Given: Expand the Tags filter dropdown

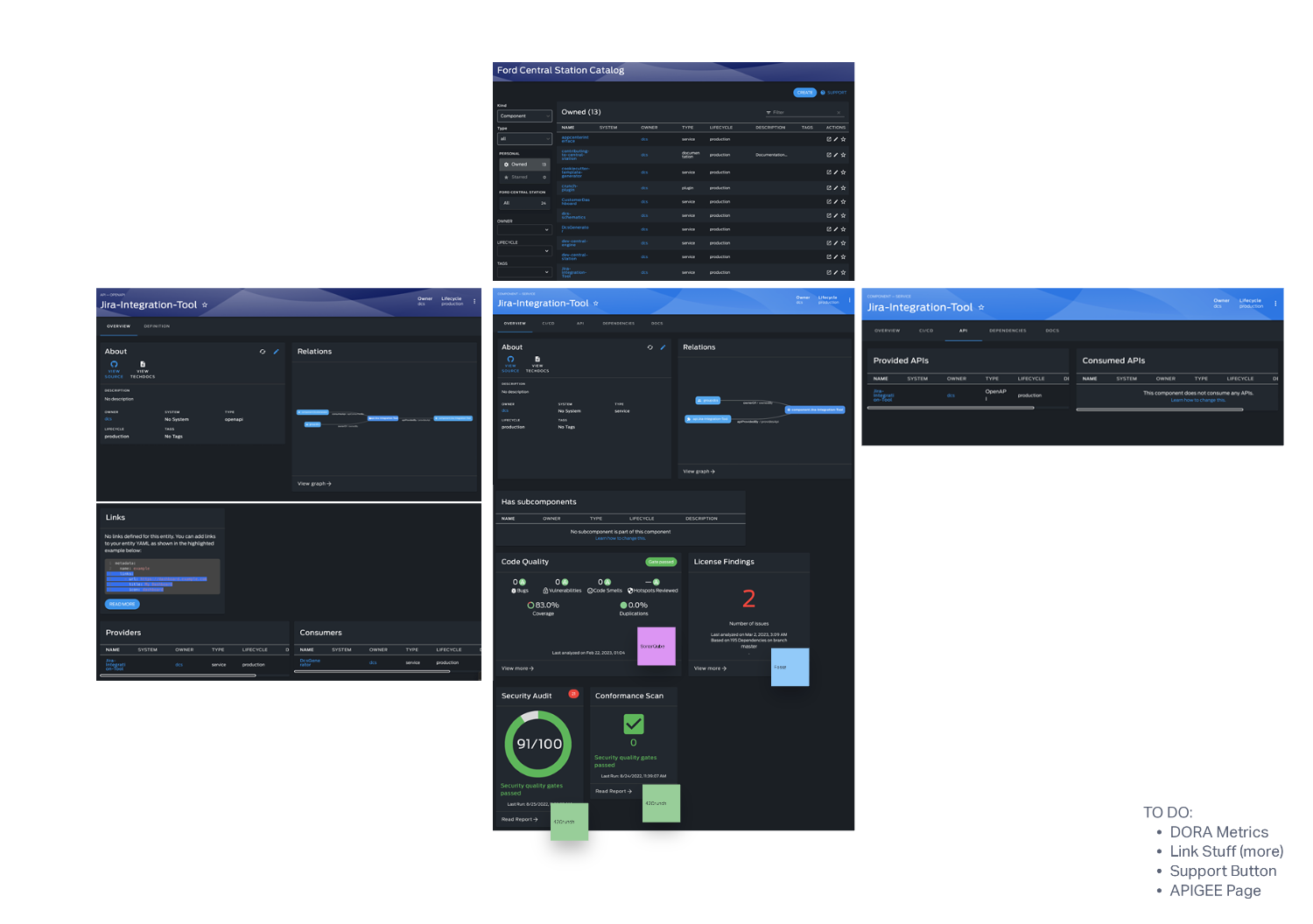Looking at the screenshot, I should (524, 272).
